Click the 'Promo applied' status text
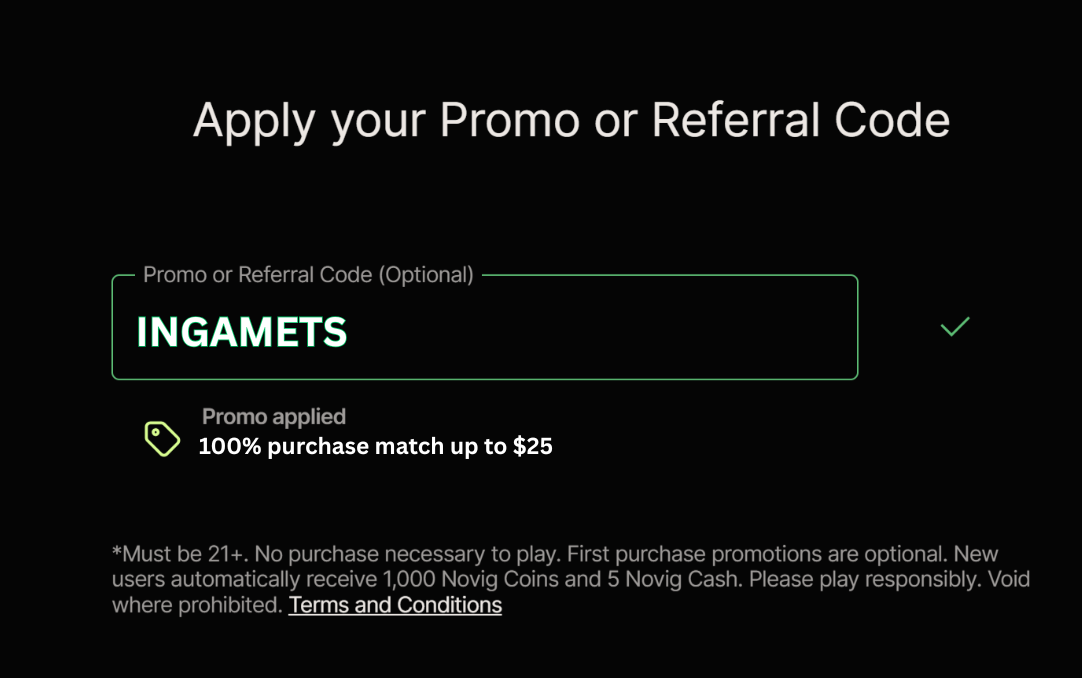The width and height of the screenshot is (1082, 678). tap(273, 416)
